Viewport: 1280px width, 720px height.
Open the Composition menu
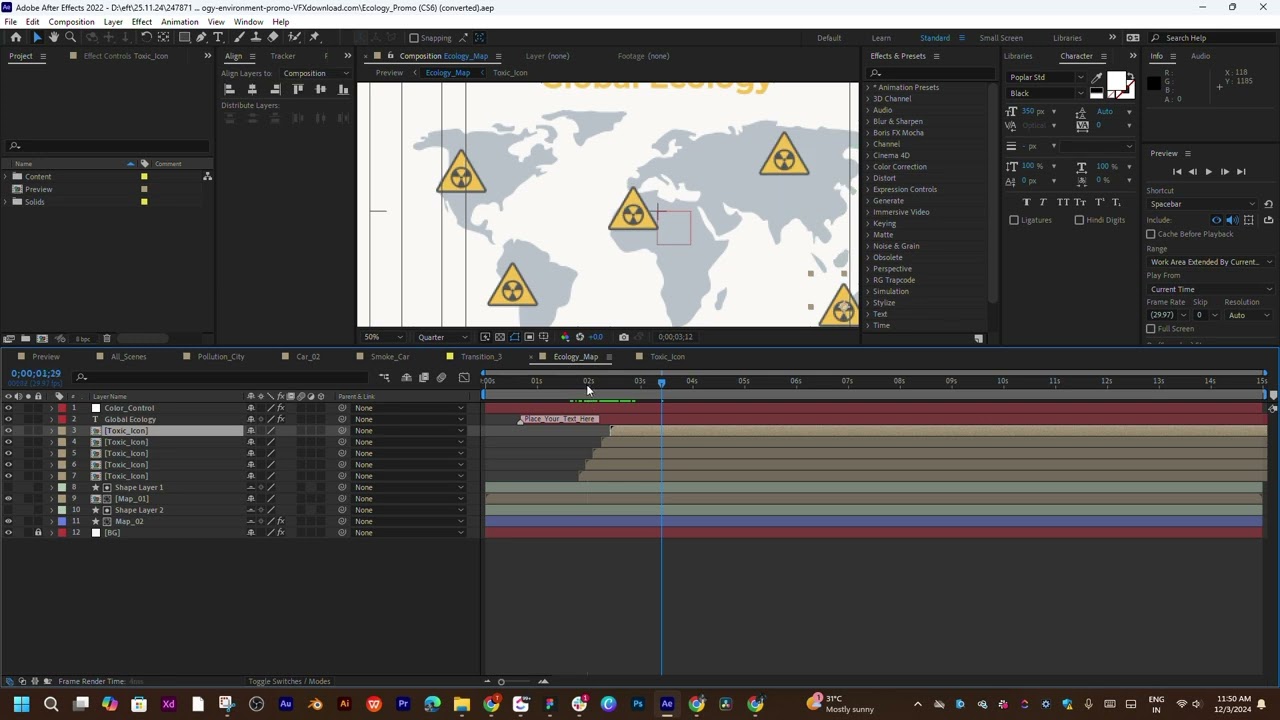pyautogui.click(x=71, y=22)
